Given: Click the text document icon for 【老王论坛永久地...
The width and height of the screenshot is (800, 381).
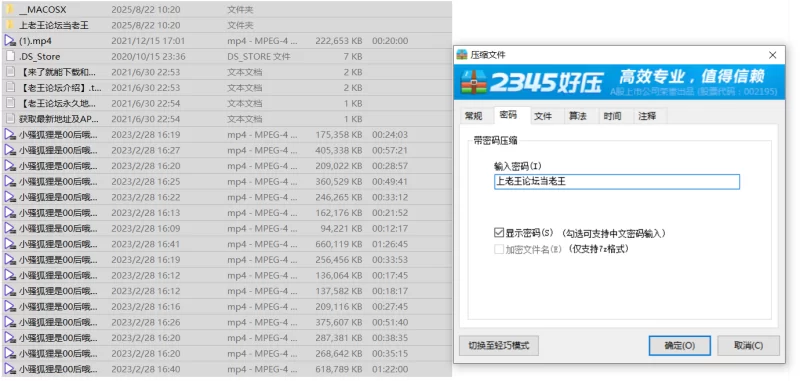Looking at the screenshot, I should click(10, 104).
